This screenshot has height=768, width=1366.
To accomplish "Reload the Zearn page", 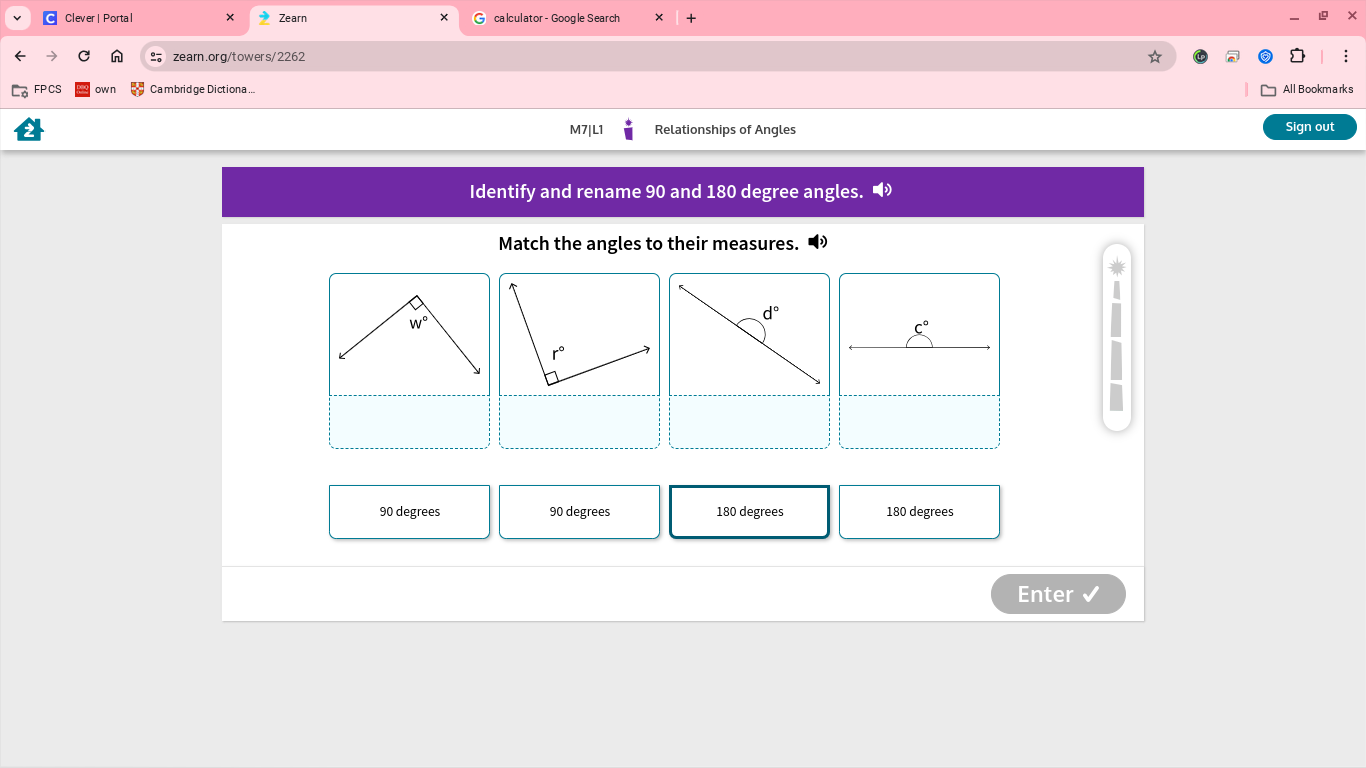I will pos(84,56).
